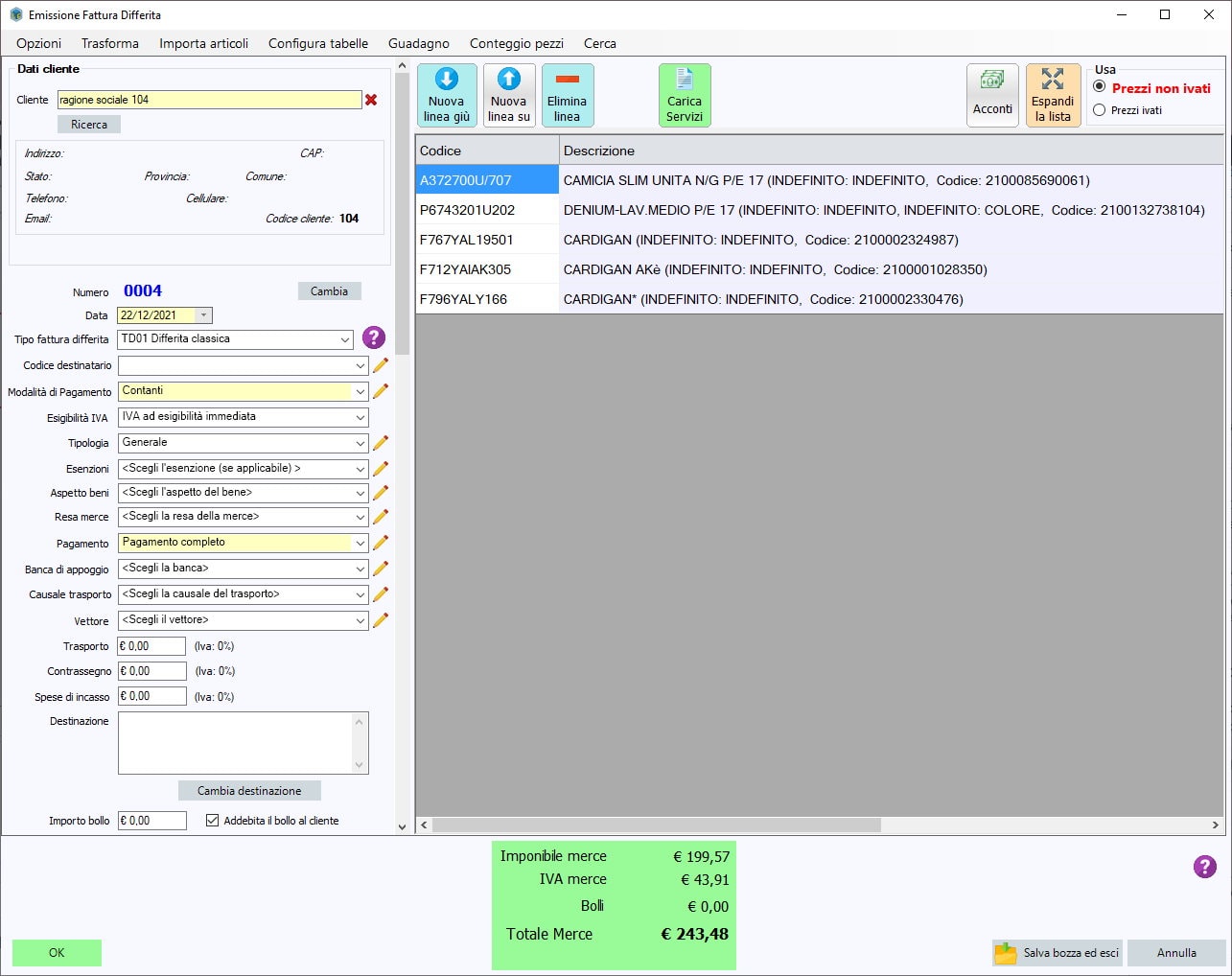Viewport: 1232px width, 976px height.
Task: Click the Nuova linea su icon
Action: click(509, 95)
